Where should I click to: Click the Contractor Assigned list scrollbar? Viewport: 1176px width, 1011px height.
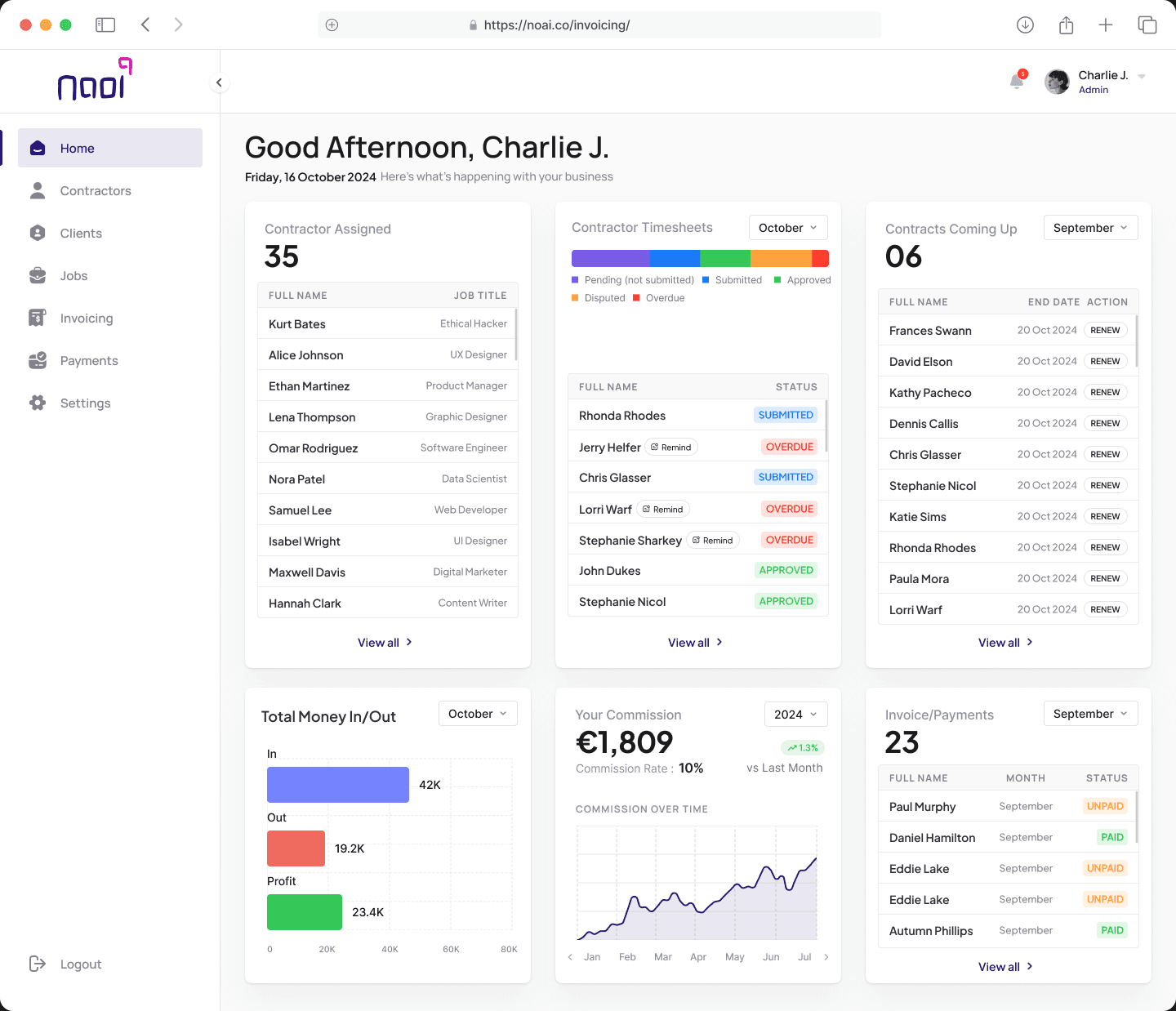pyautogui.click(x=516, y=334)
